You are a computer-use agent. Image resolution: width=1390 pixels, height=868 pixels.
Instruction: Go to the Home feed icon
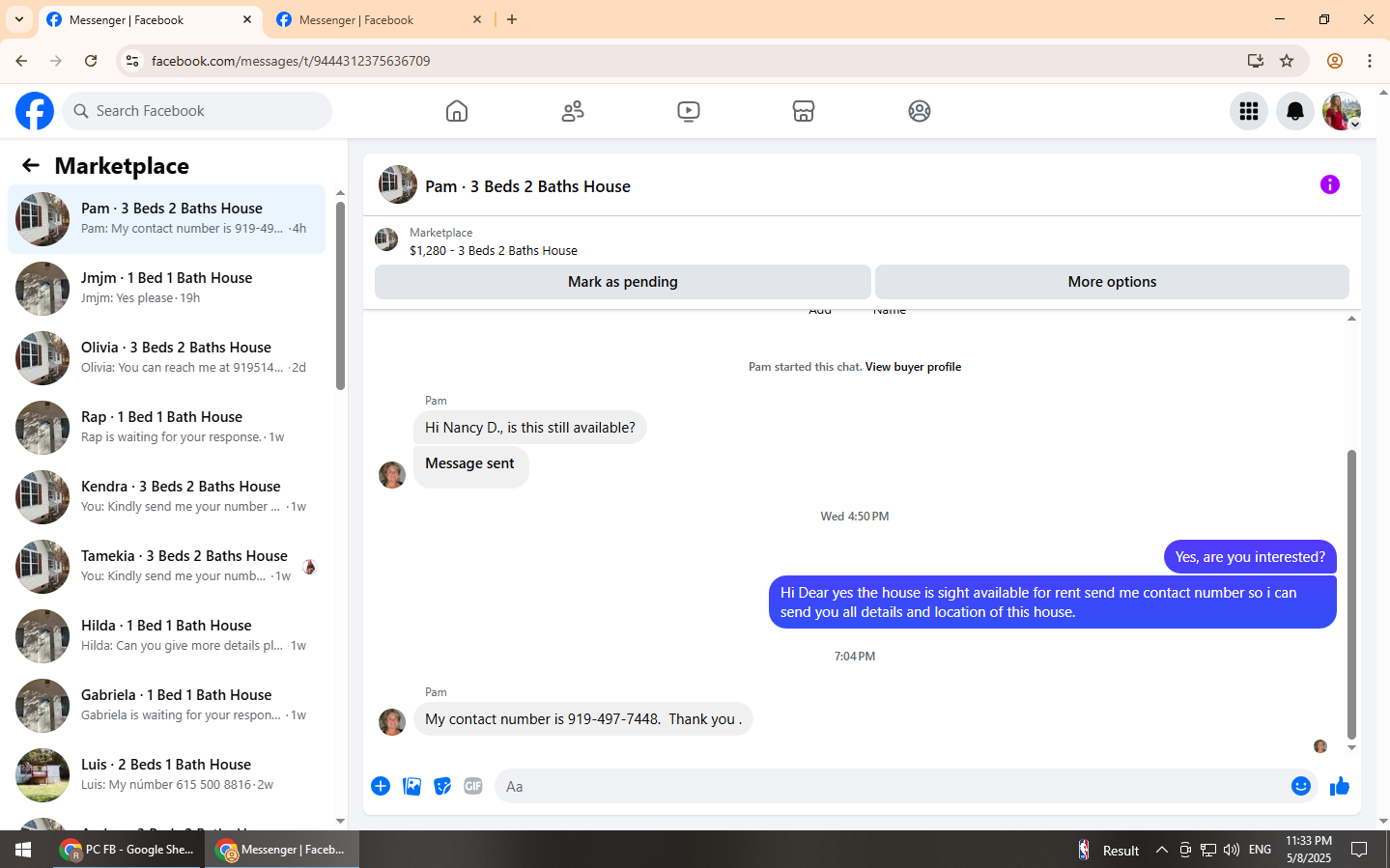pyautogui.click(x=457, y=111)
